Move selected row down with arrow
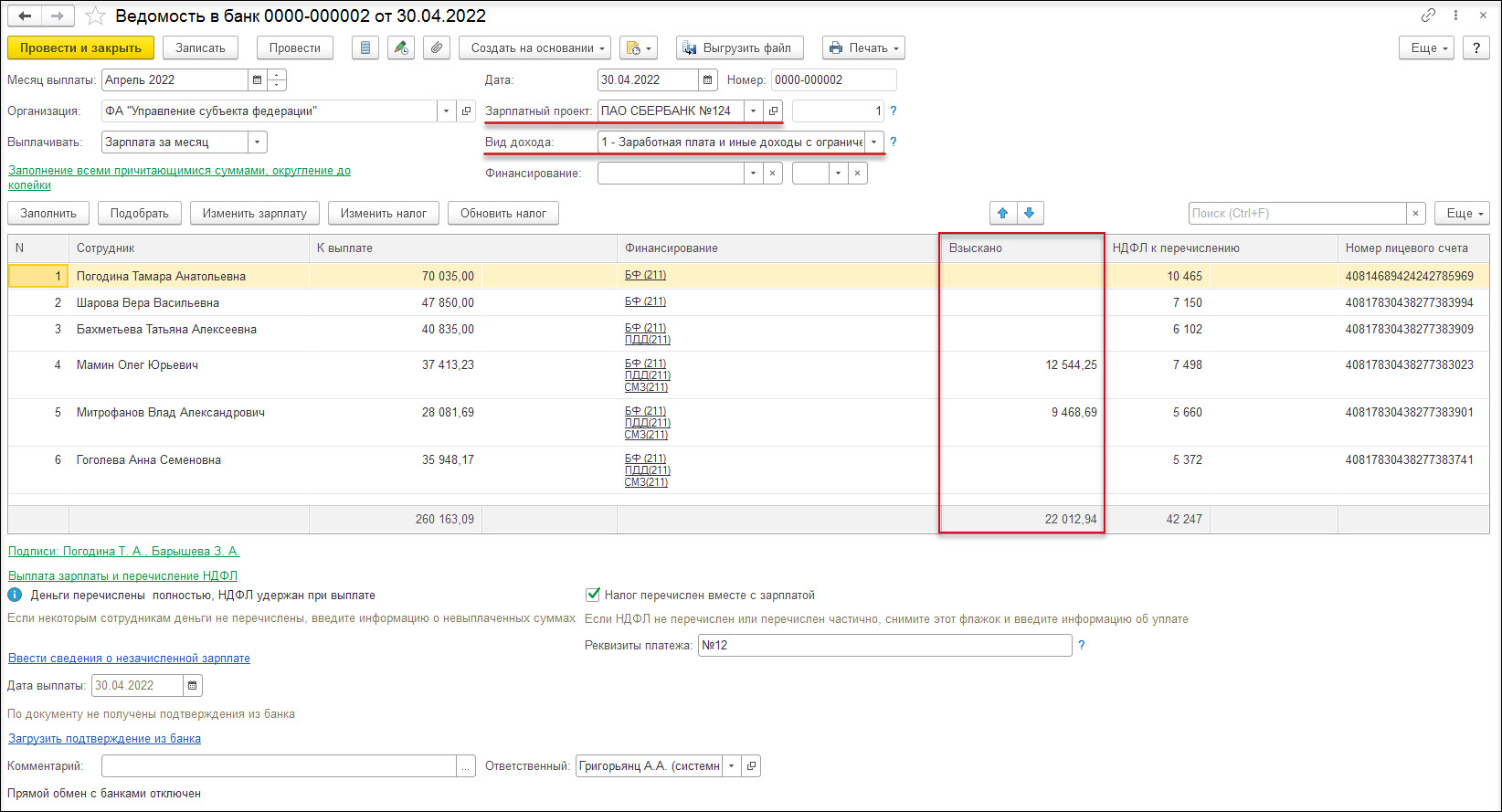 click(1030, 214)
